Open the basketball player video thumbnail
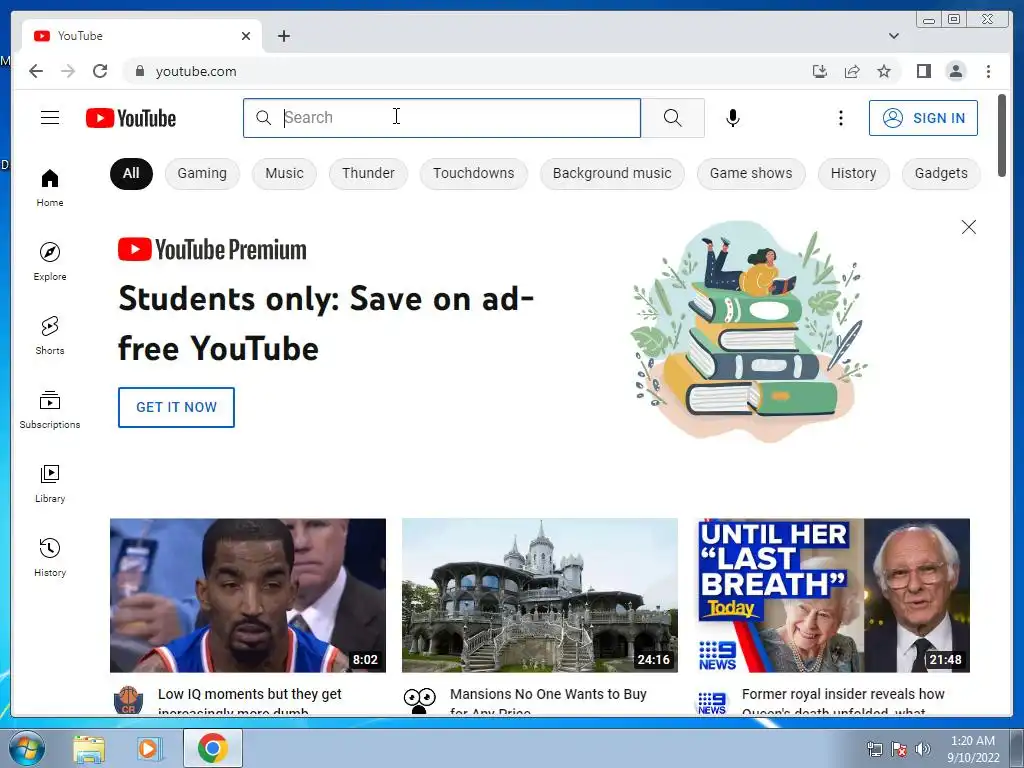Image resolution: width=1024 pixels, height=768 pixels. point(248,595)
